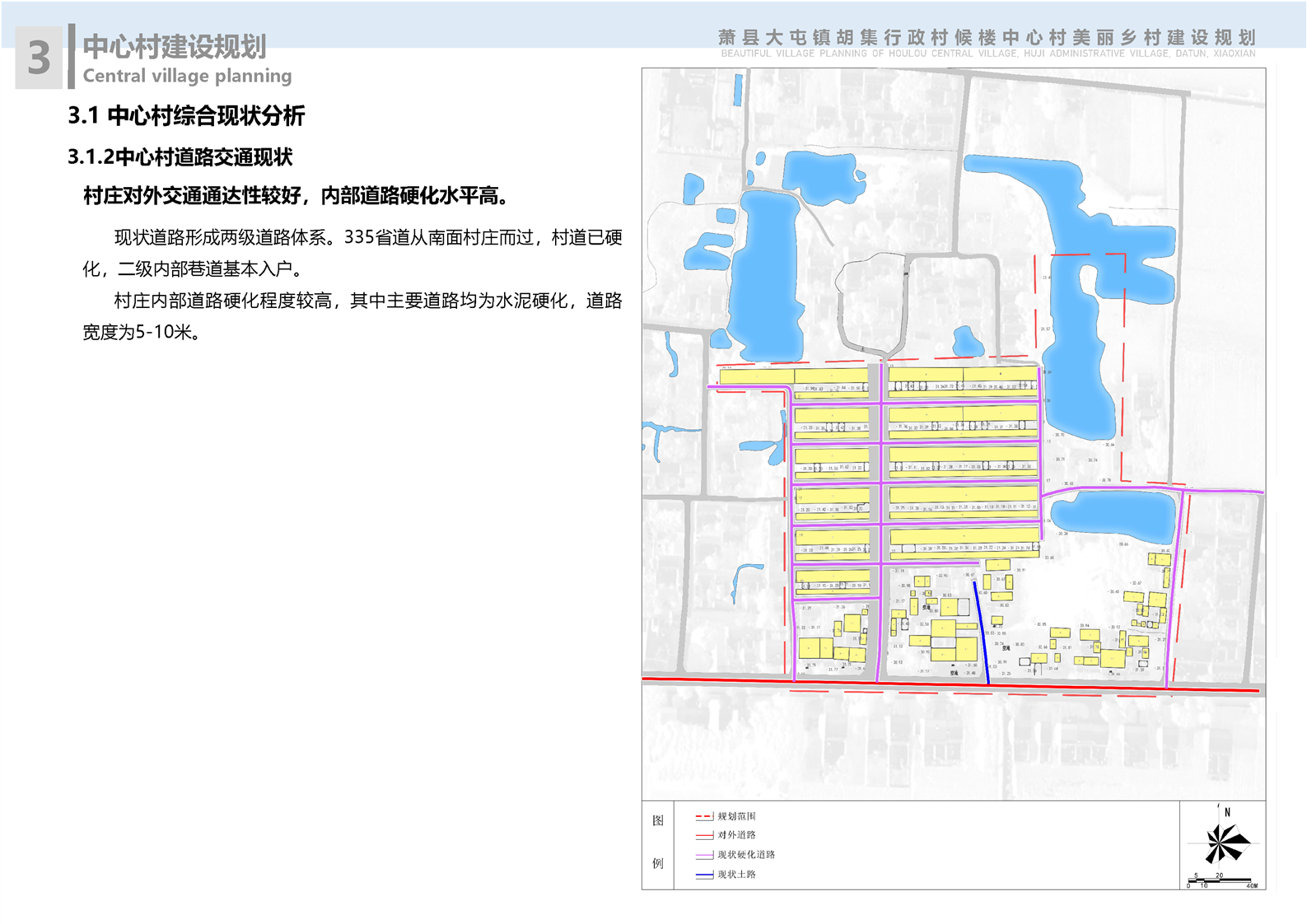Click the 中心村建设规划 chapter title
Screen dimensions: 1307x924
[175, 47]
